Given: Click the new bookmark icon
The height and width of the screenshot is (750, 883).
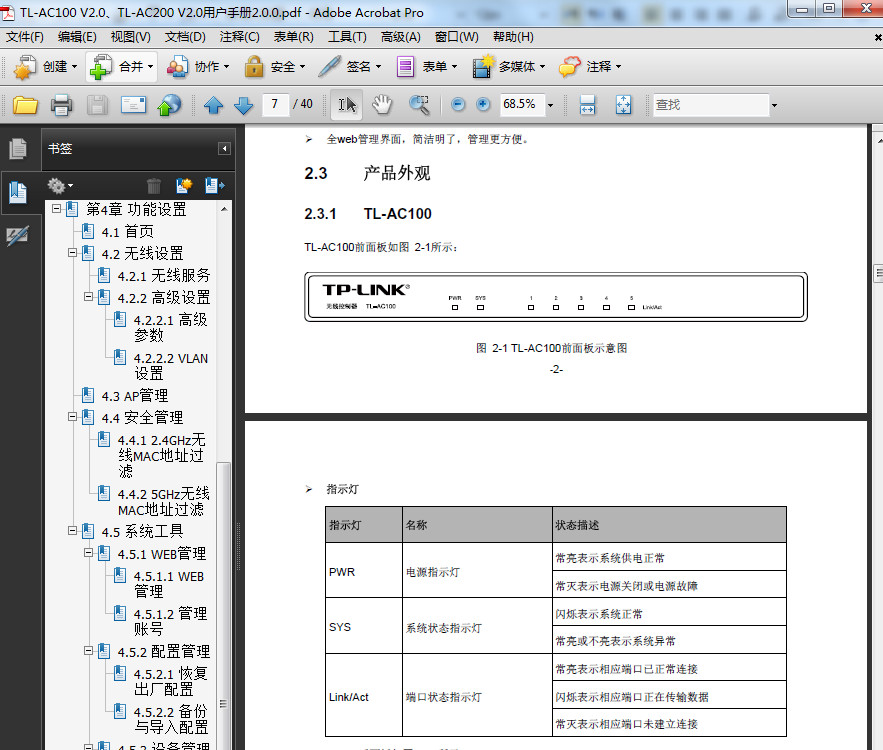Looking at the screenshot, I should 183,186.
